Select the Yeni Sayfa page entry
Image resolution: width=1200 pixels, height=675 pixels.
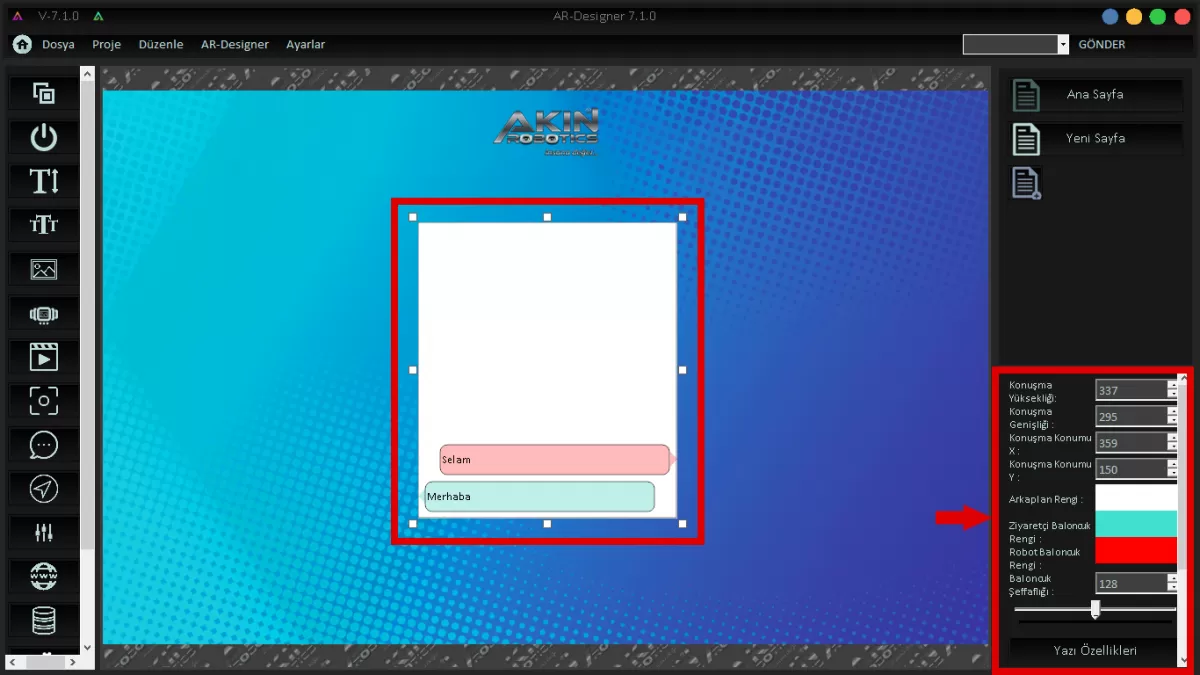(x=1095, y=138)
